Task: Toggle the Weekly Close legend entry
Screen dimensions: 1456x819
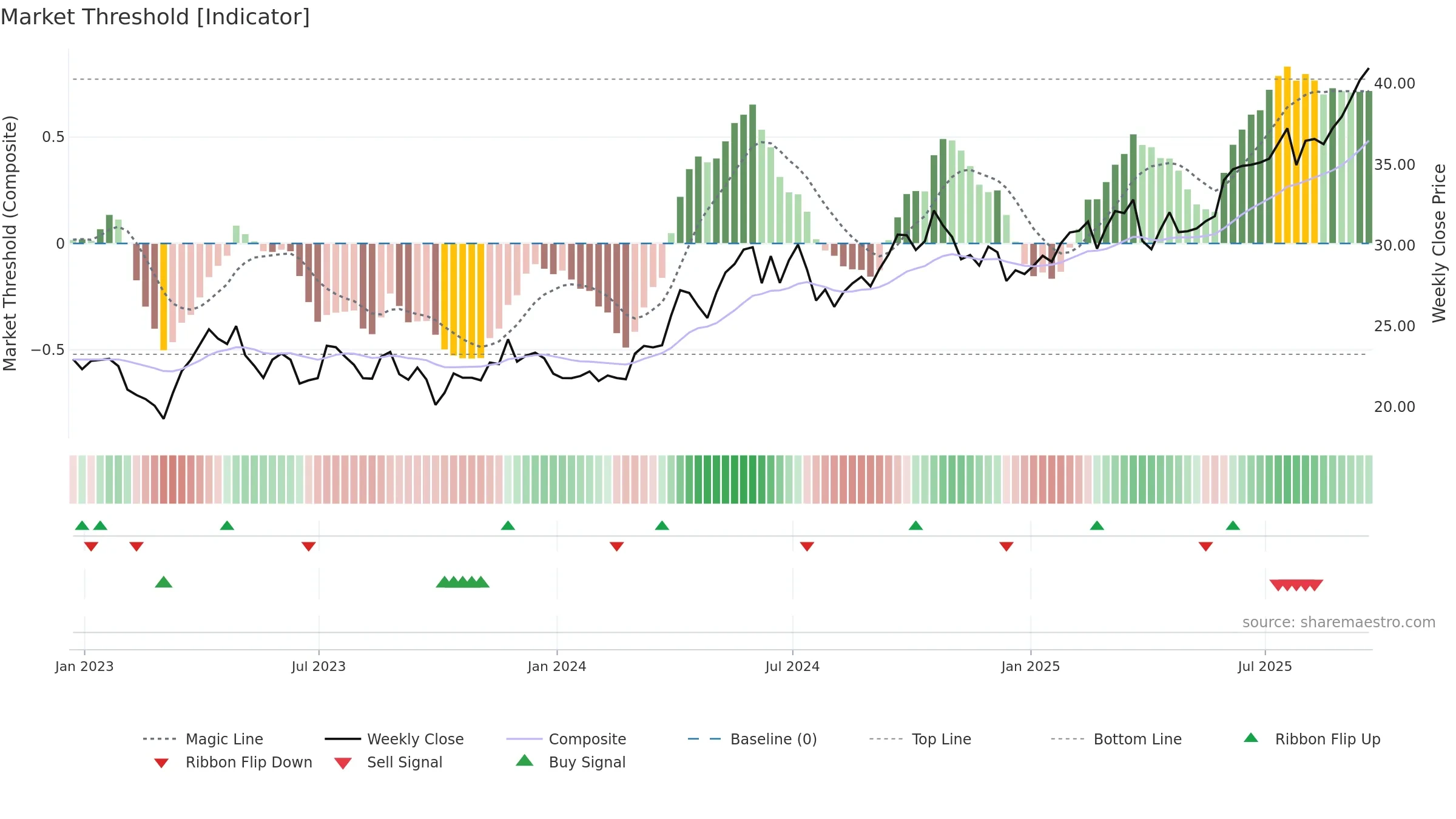Action: tap(394, 739)
